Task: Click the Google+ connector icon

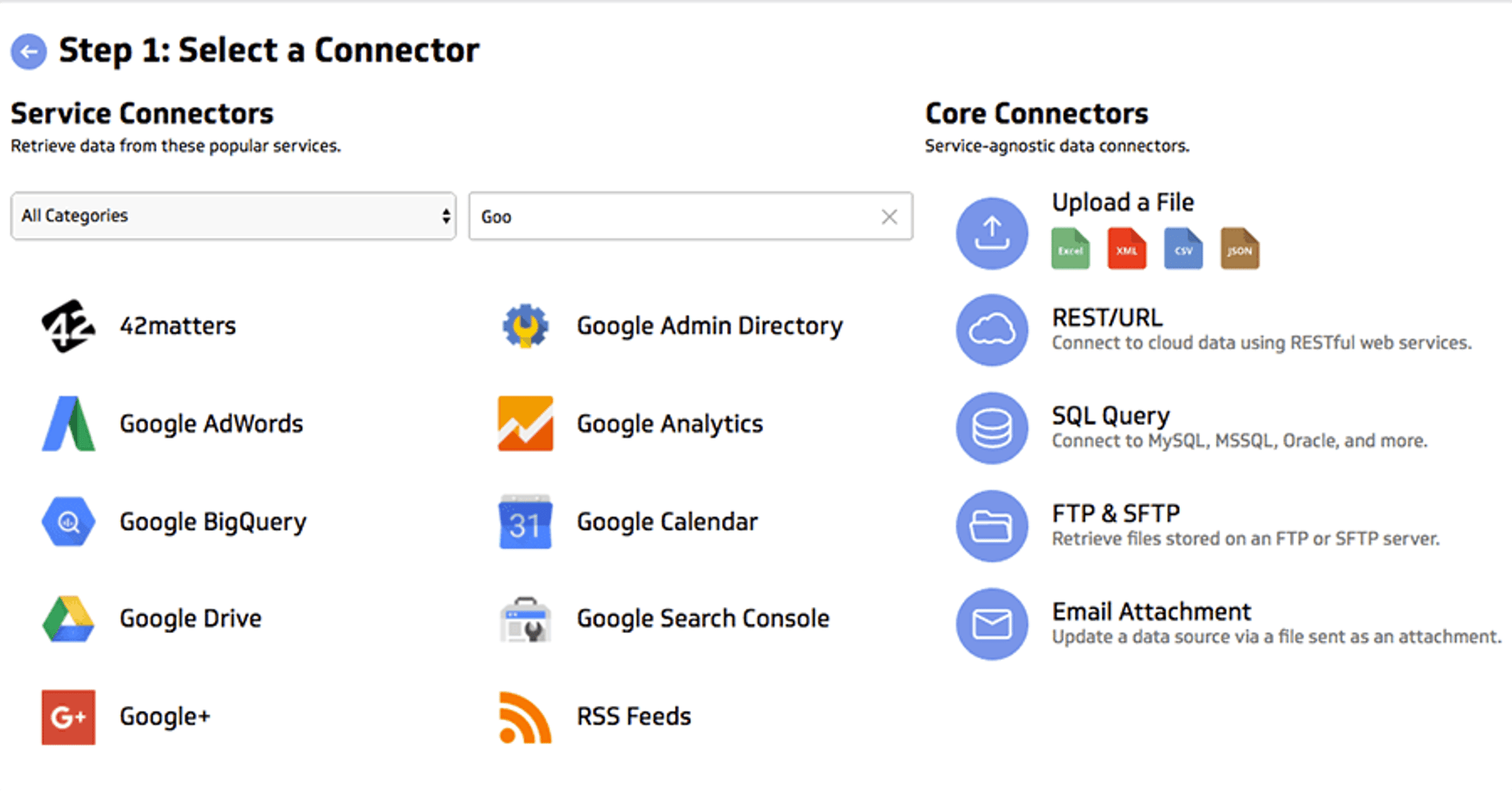Action: pyautogui.click(x=68, y=717)
